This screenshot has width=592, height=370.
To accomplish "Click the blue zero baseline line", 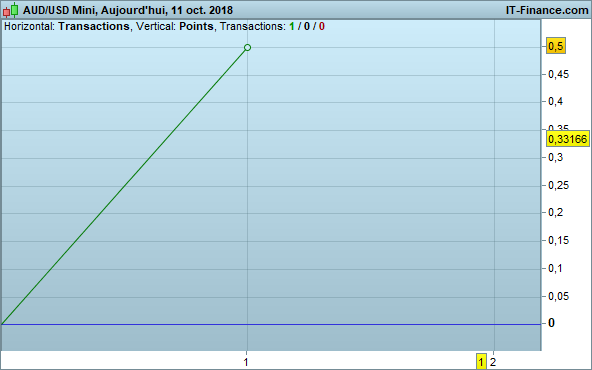I will tap(271, 324).
